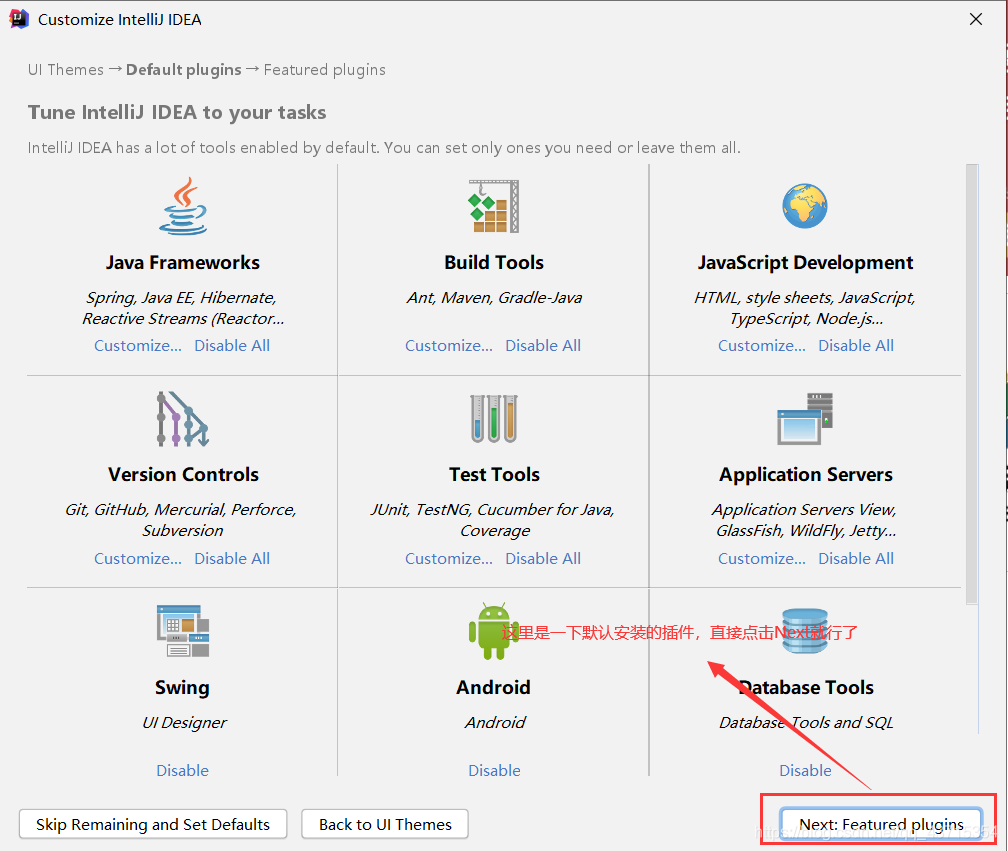The height and width of the screenshot is (851, 1008).
Task: Click 'Tune IntelliJ IDEA to your tasks' title
Action: point(177,112)
